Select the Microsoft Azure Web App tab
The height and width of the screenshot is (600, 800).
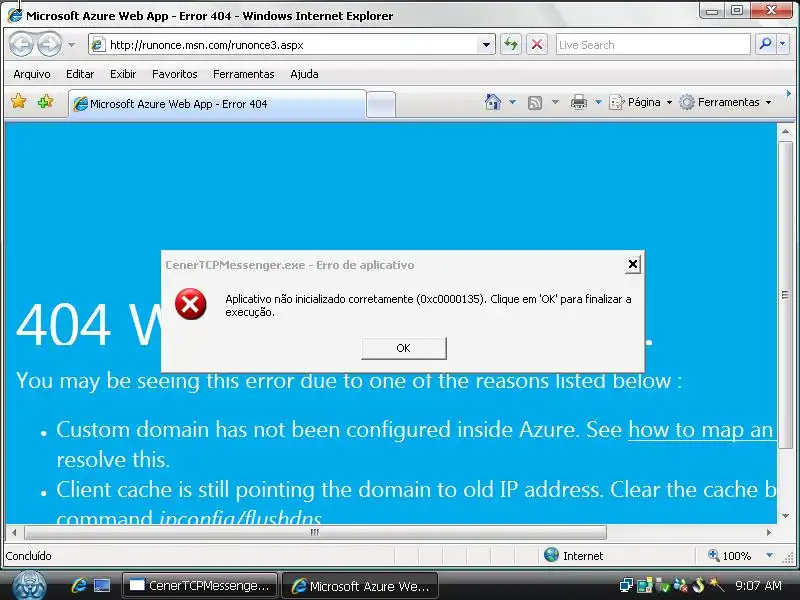tap(217, 104)
